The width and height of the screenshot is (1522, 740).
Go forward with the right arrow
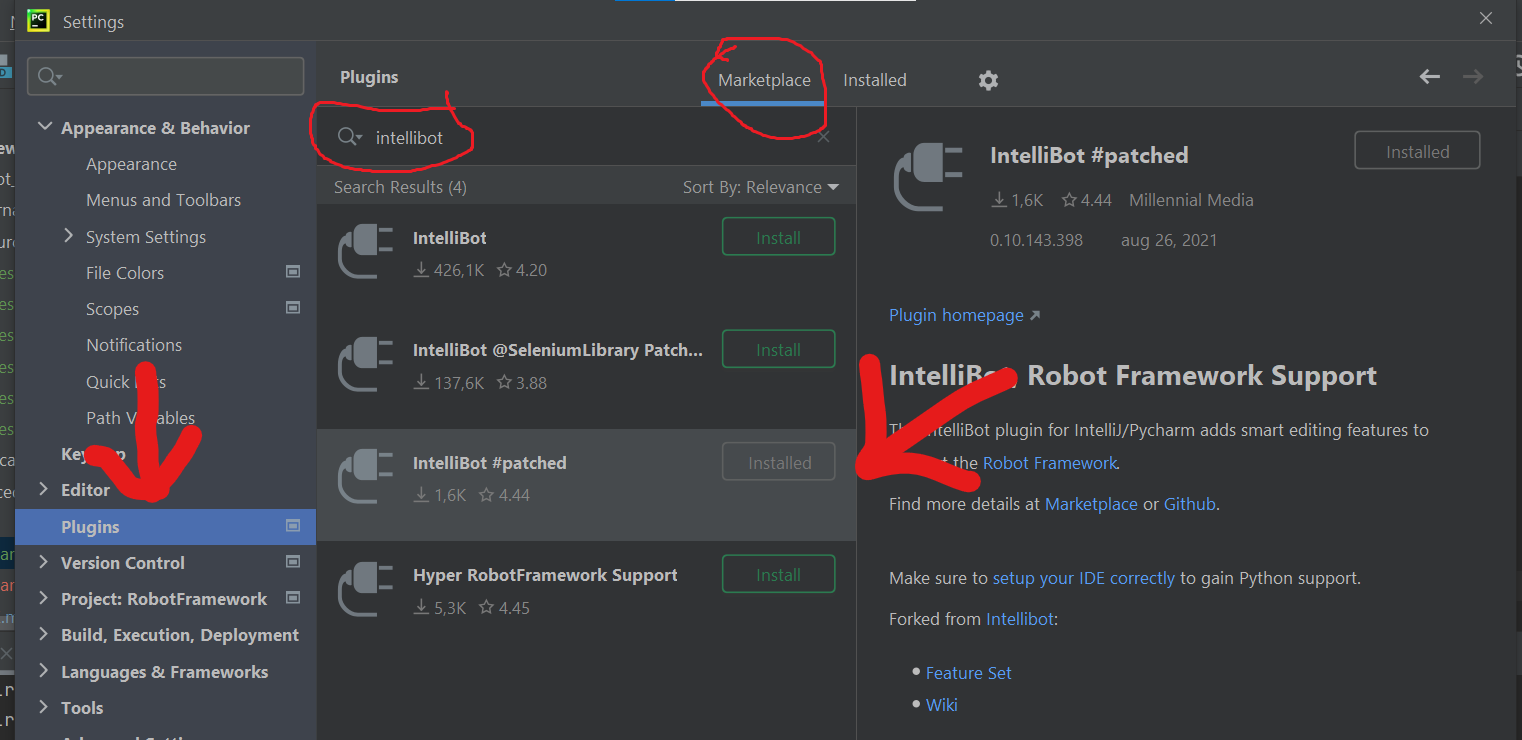[x=1473, y=77]
